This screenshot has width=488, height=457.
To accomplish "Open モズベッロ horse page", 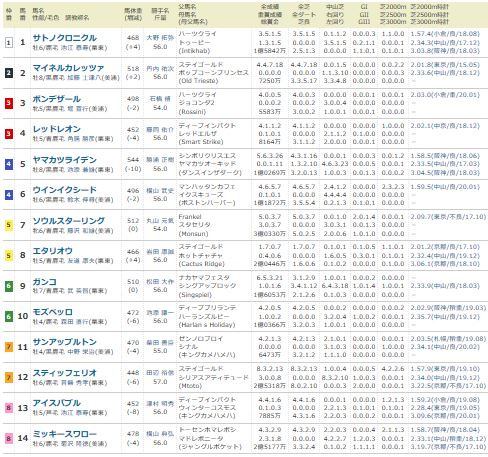I will (x=53, y=312).
